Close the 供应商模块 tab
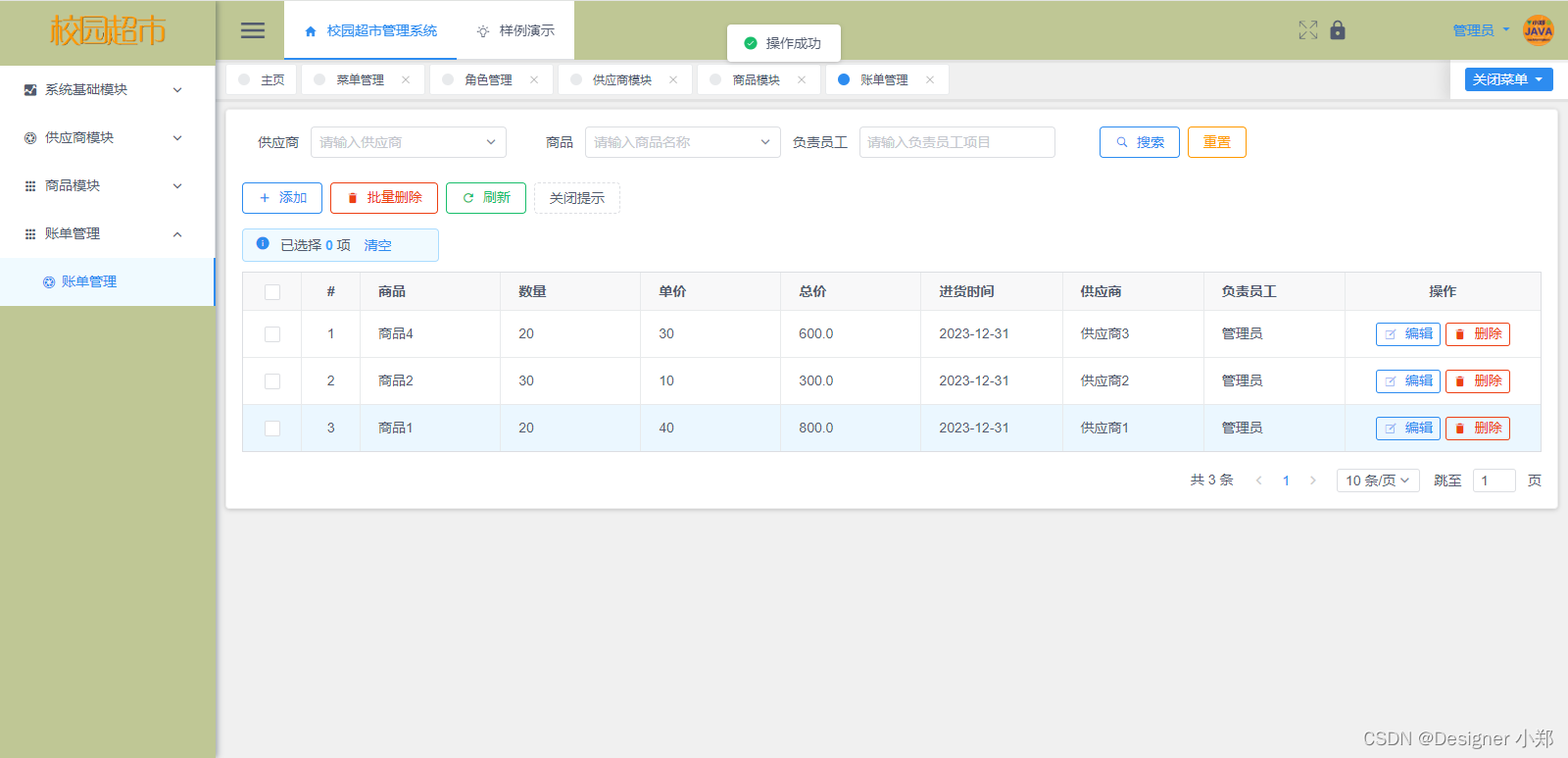Image resolution: width=1568 pixels, height=758 pixels. [673, 79]
